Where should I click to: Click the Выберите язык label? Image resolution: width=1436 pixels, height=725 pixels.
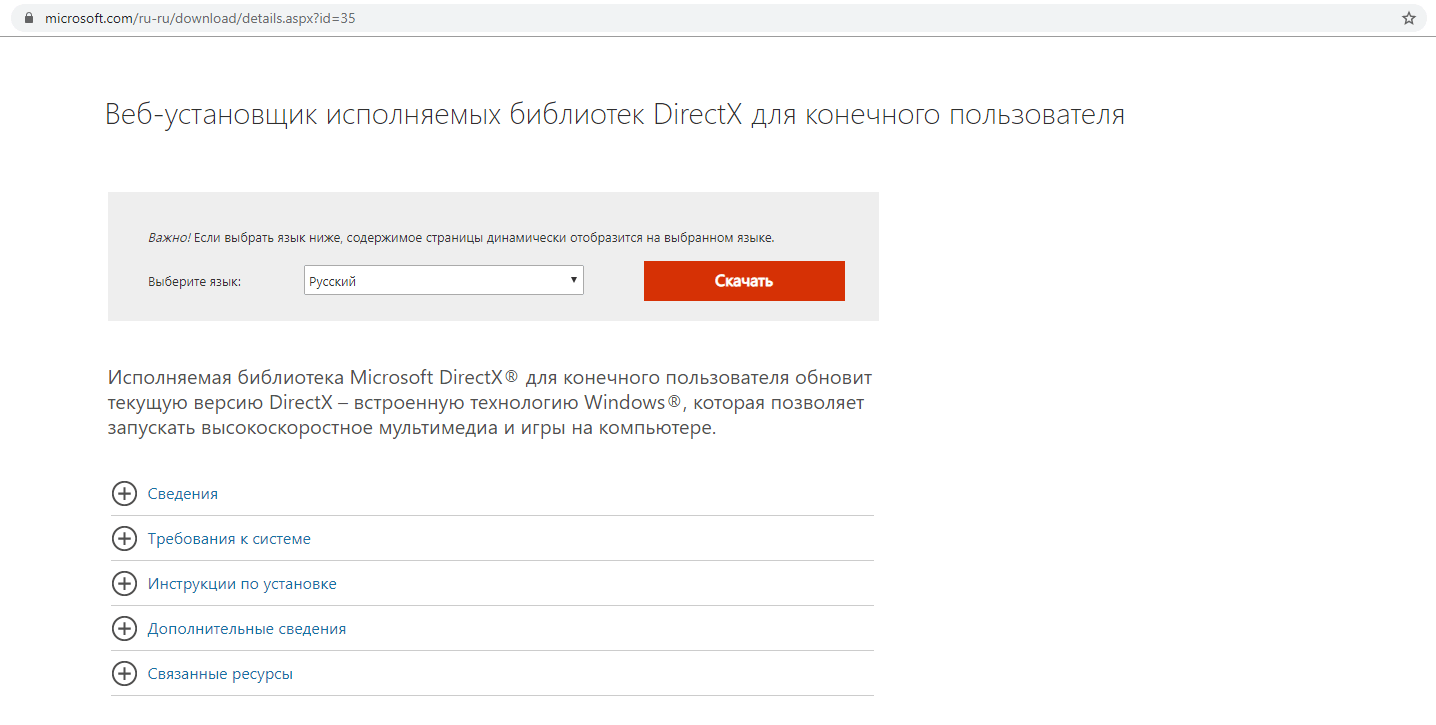[195, 282]
